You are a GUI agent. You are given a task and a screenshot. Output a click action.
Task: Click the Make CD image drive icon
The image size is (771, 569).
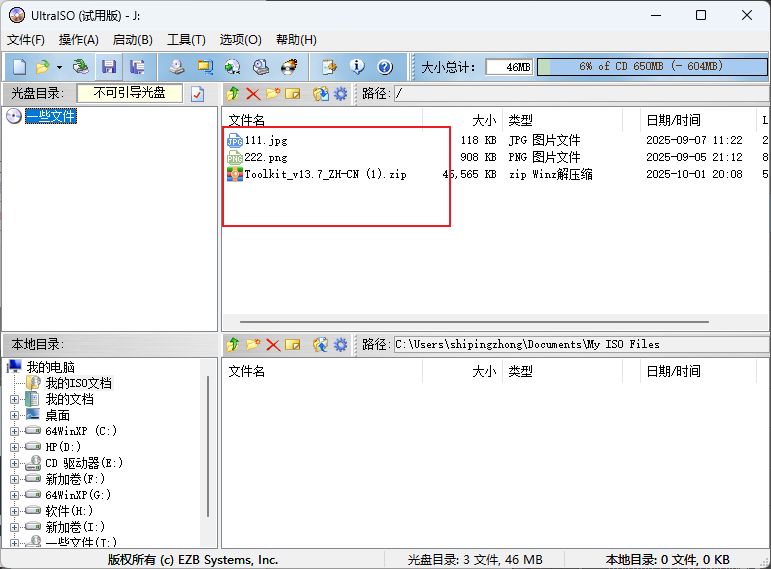176,67
